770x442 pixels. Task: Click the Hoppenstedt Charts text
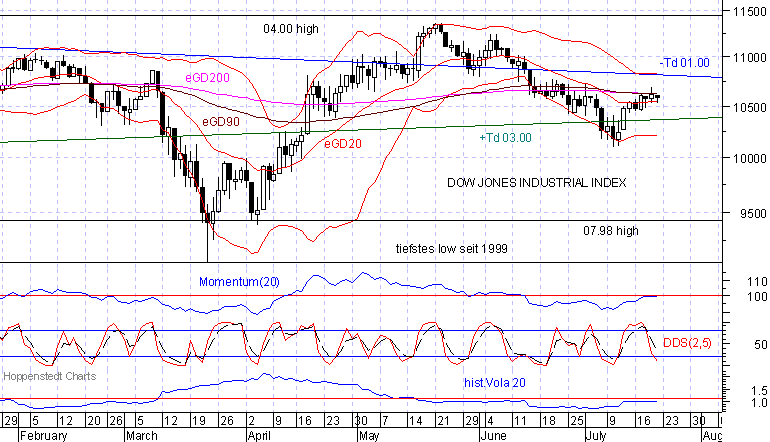point(50,376)
